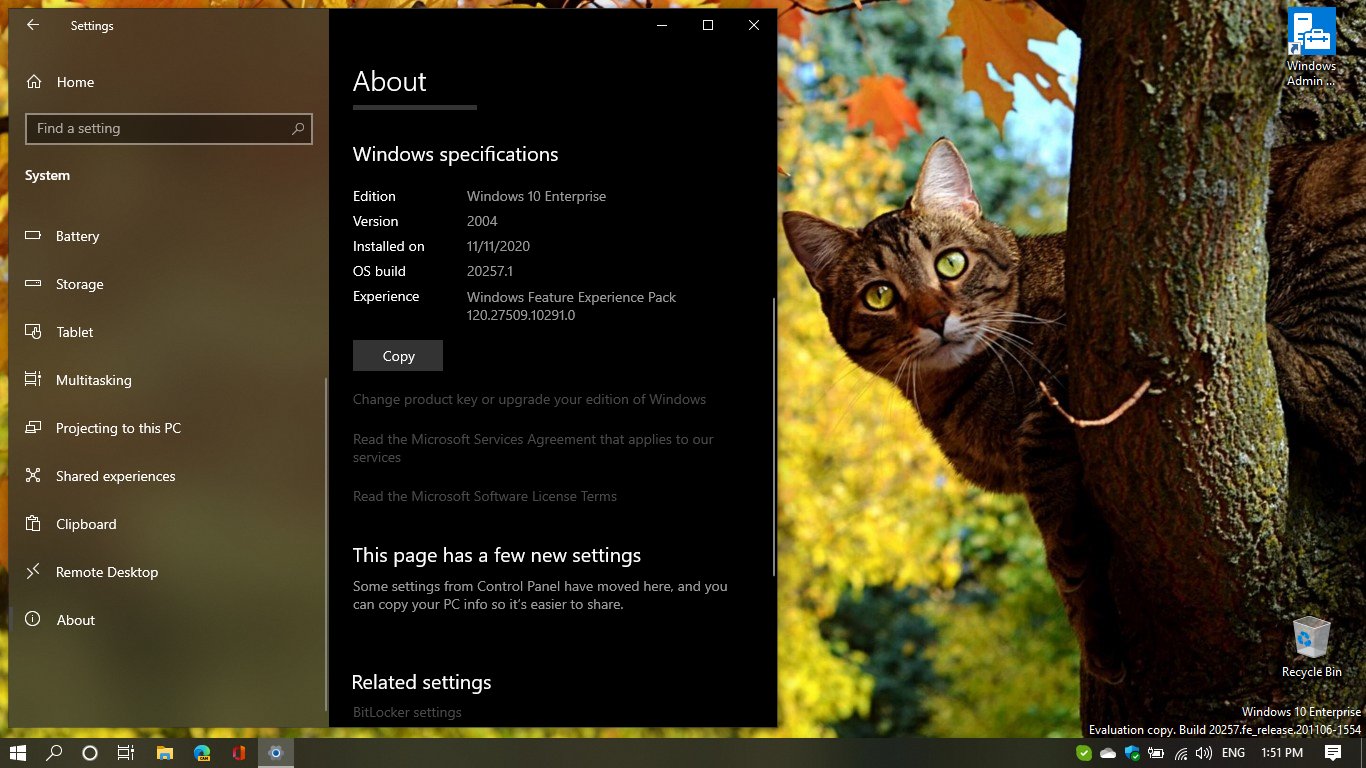Check battery status in system tray
The height and width of the screenshot is (768, 1366).
pos(1156,753)
